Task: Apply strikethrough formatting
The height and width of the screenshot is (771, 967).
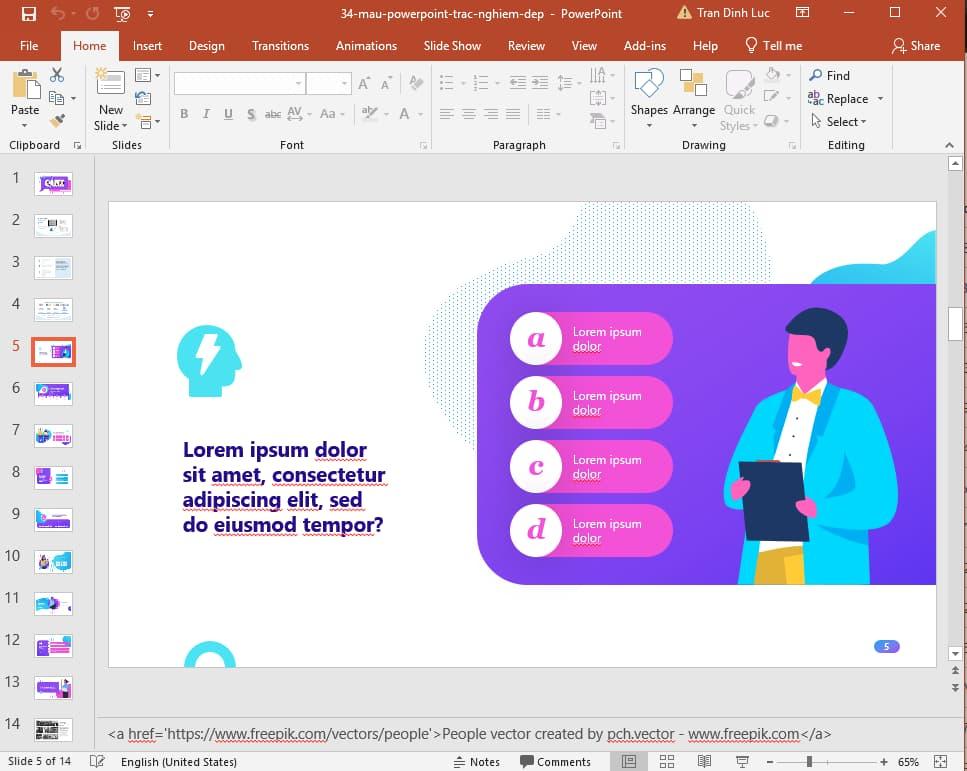Action: [272, 114]
